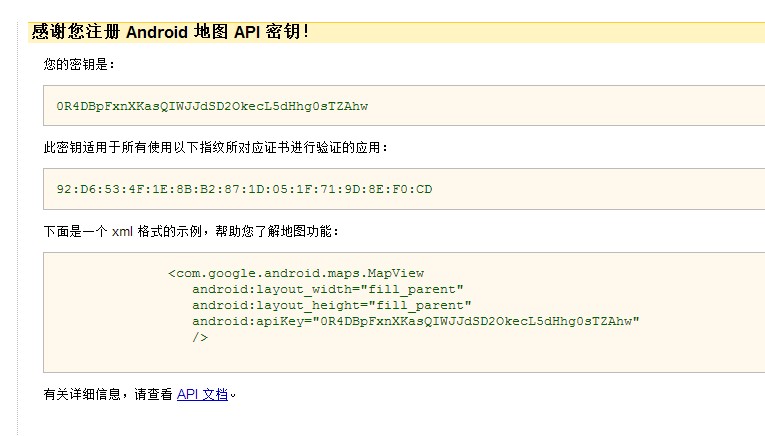Click the text 有关详细信息，请查看

pos(108,394)
